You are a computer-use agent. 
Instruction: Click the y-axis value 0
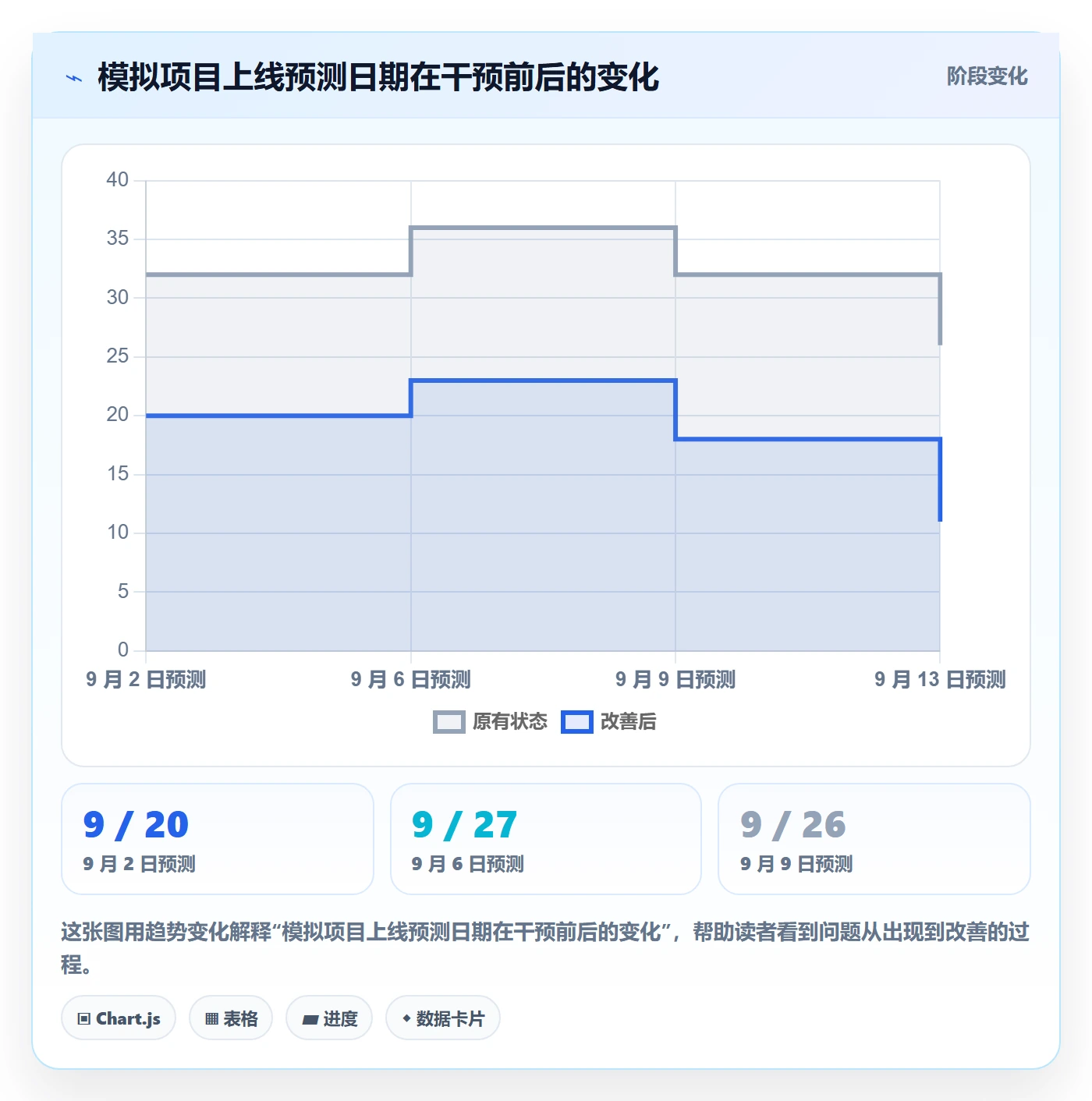click(x=123, y=650)
